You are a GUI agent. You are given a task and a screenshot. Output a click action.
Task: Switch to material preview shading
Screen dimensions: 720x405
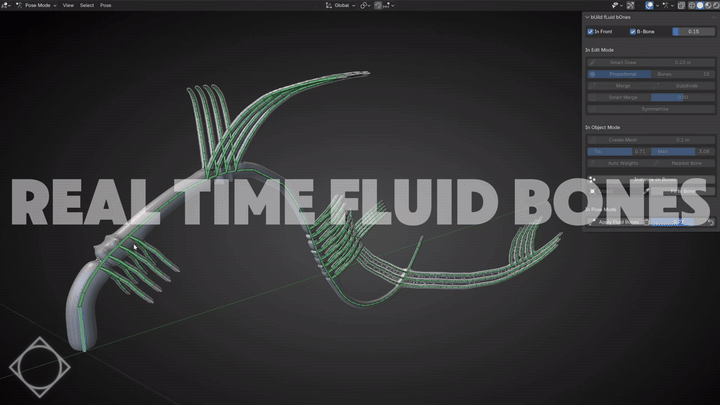(x=708, y=5)
